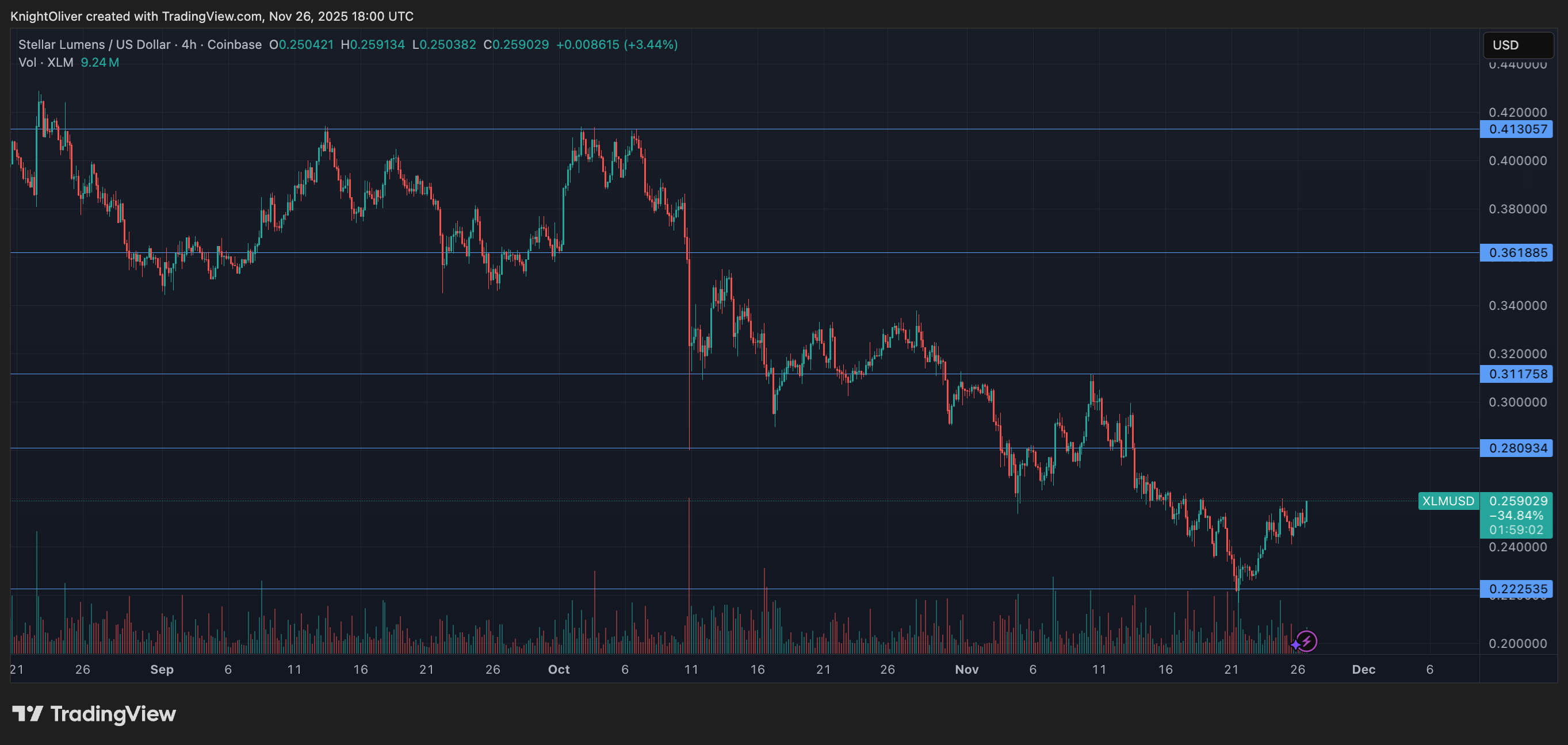Select the 0.413057 horizontal line label

(x=1516, y=129)
